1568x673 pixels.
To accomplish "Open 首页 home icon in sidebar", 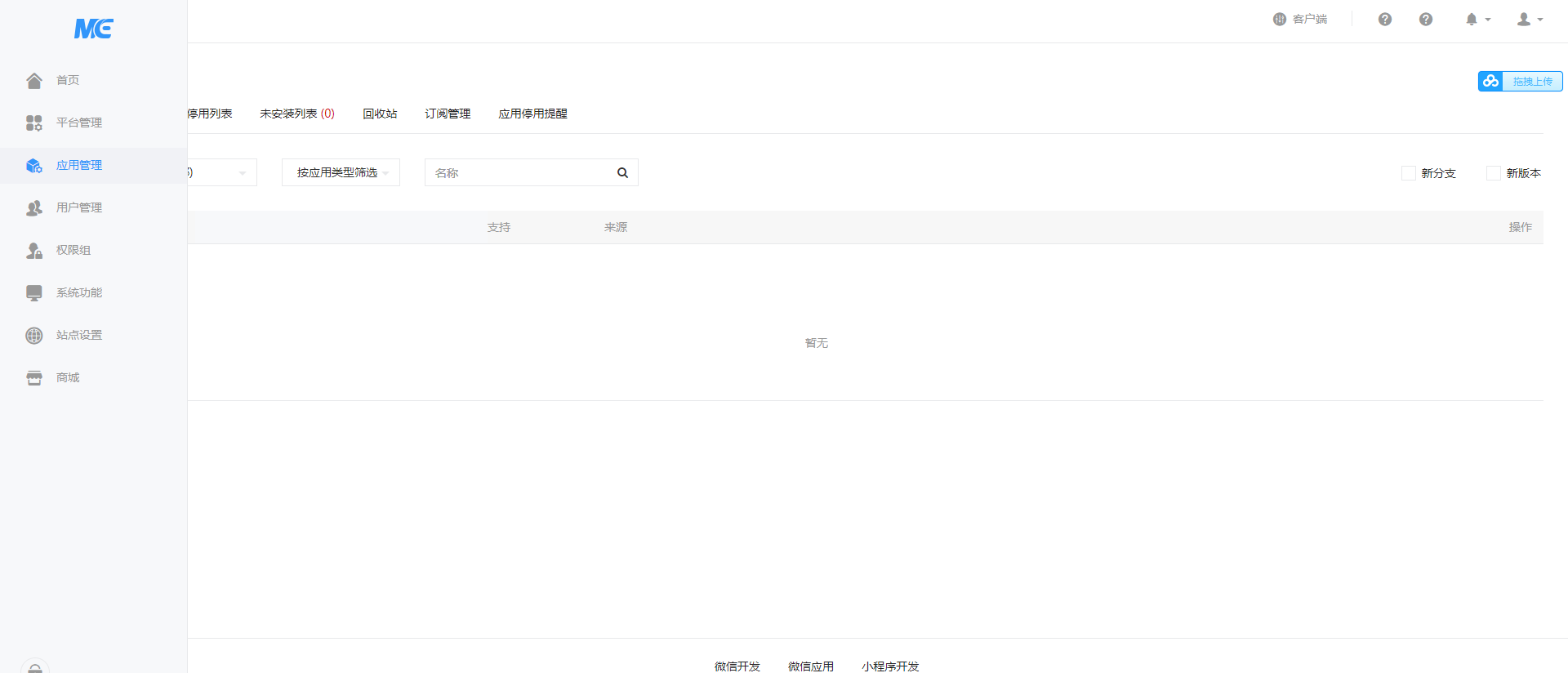I will pyautogui.click(x=34, y=80).
